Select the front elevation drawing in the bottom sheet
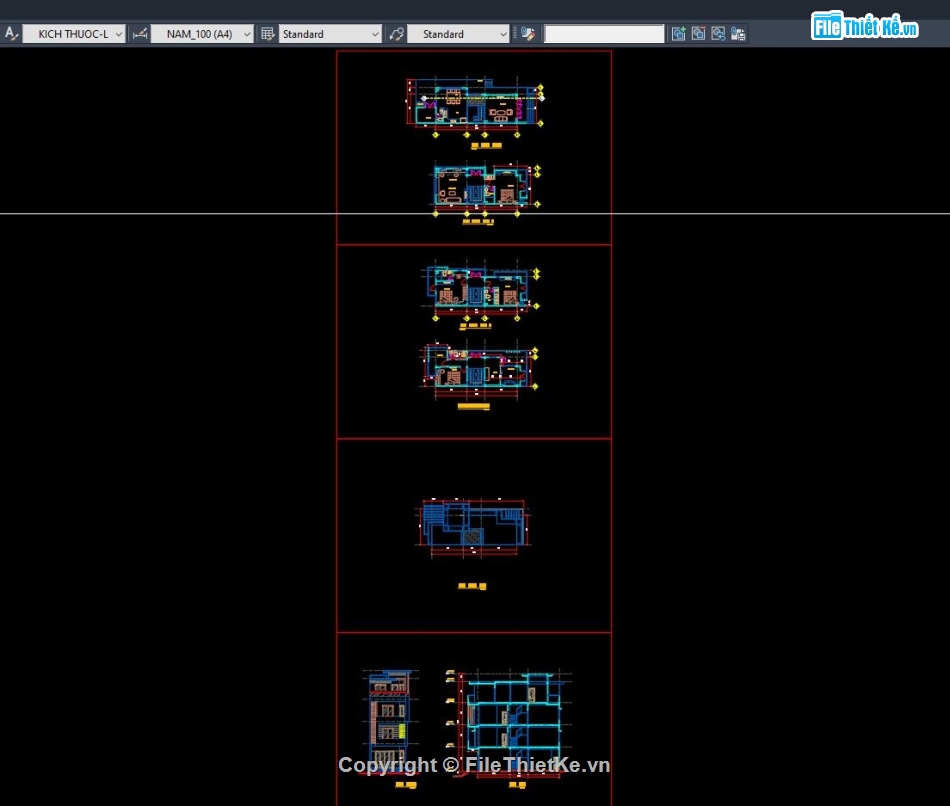 click(x=387, y=710)
